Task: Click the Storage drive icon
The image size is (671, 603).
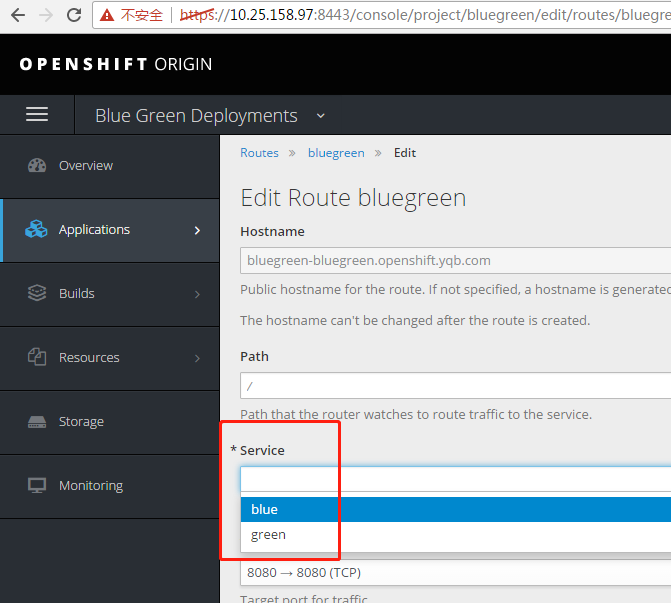Action: coord(37,422)
